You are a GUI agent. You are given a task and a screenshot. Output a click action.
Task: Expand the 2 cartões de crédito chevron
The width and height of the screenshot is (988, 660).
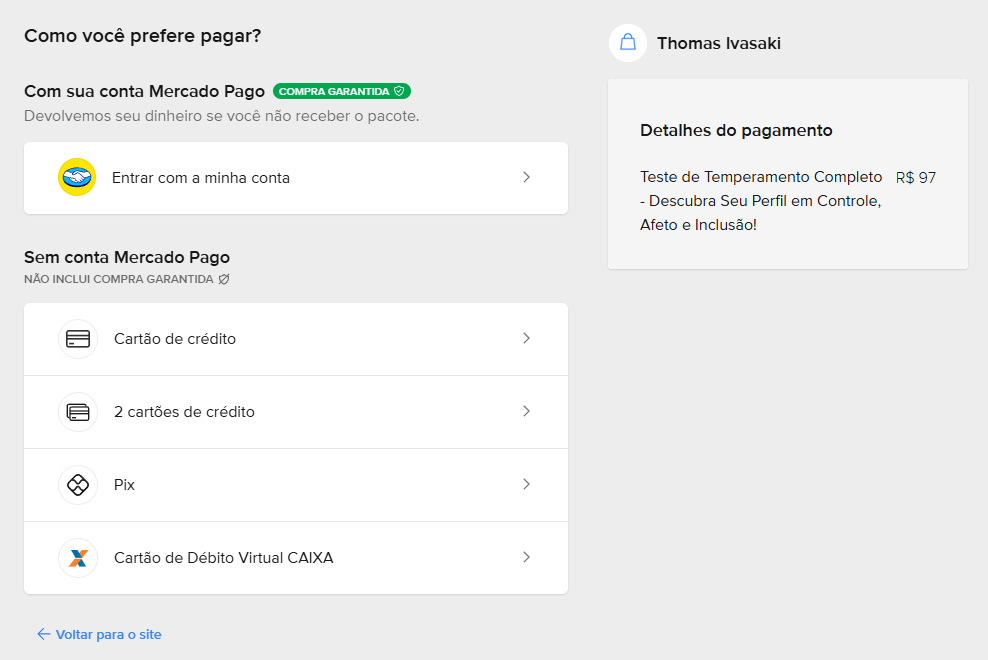click(x=527, y=412)
